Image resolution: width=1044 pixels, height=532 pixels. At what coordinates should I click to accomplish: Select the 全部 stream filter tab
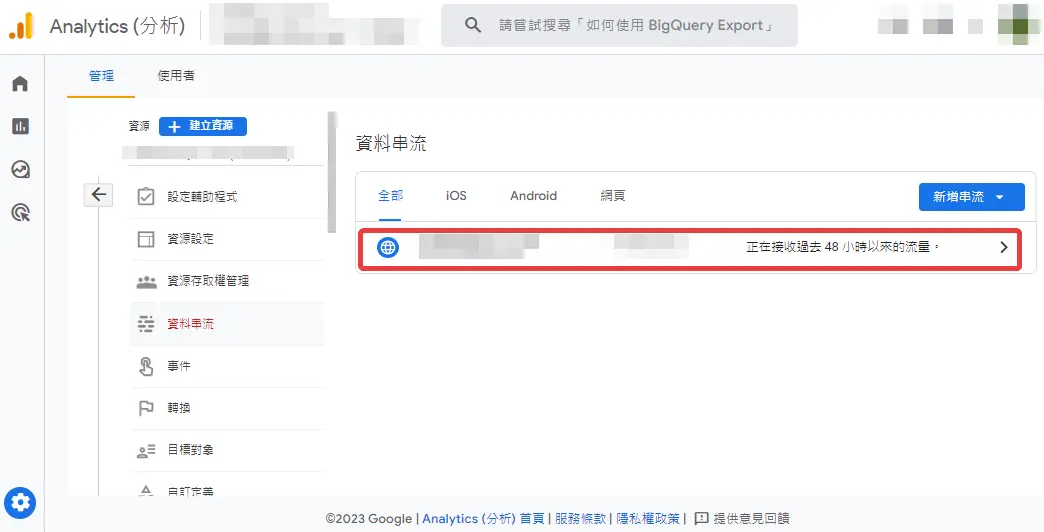point(390,196)
